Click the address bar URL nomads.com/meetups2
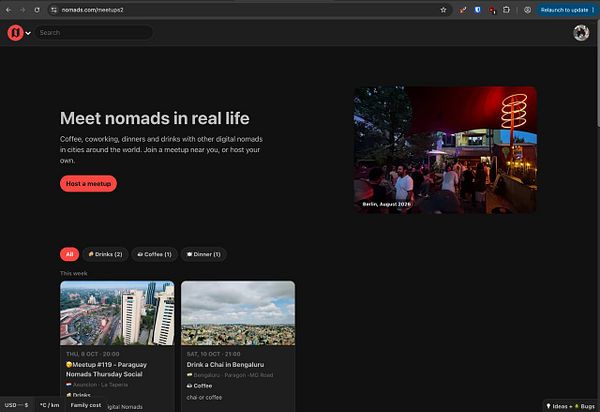 tap(93, 10)
